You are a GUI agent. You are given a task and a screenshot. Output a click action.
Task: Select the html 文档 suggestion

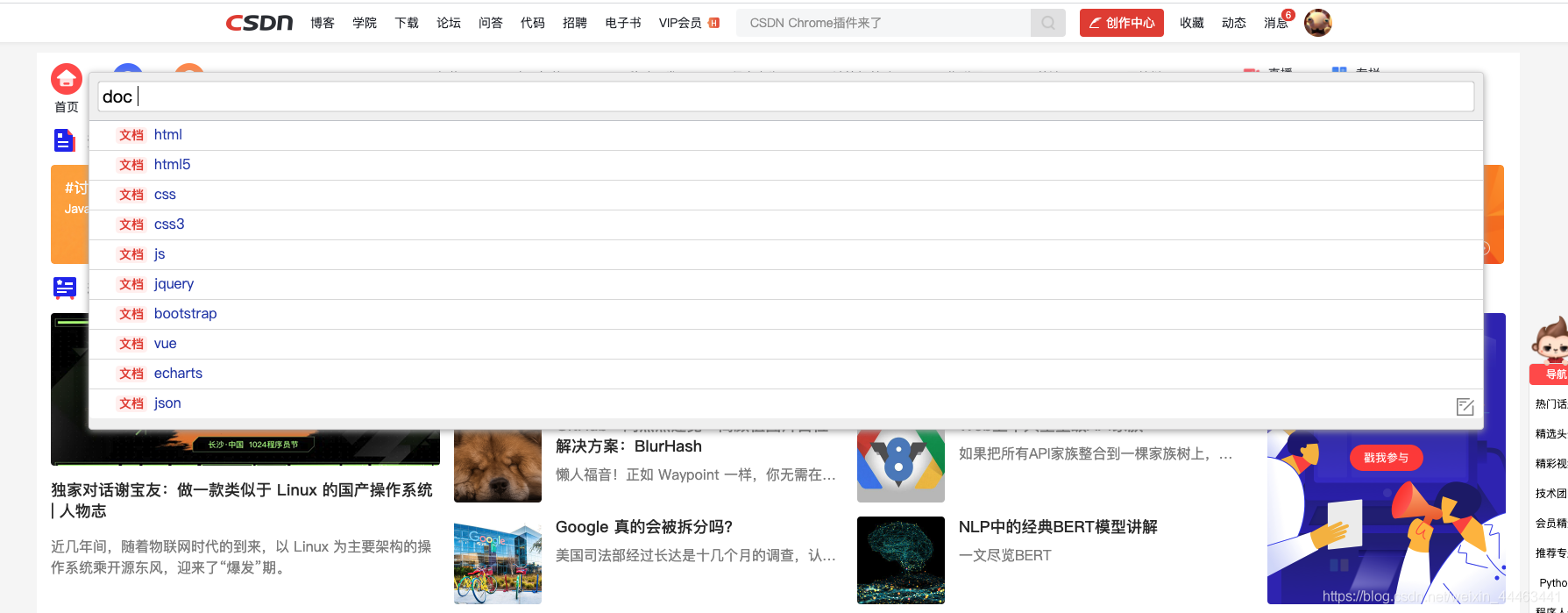(x=785, y=135)
